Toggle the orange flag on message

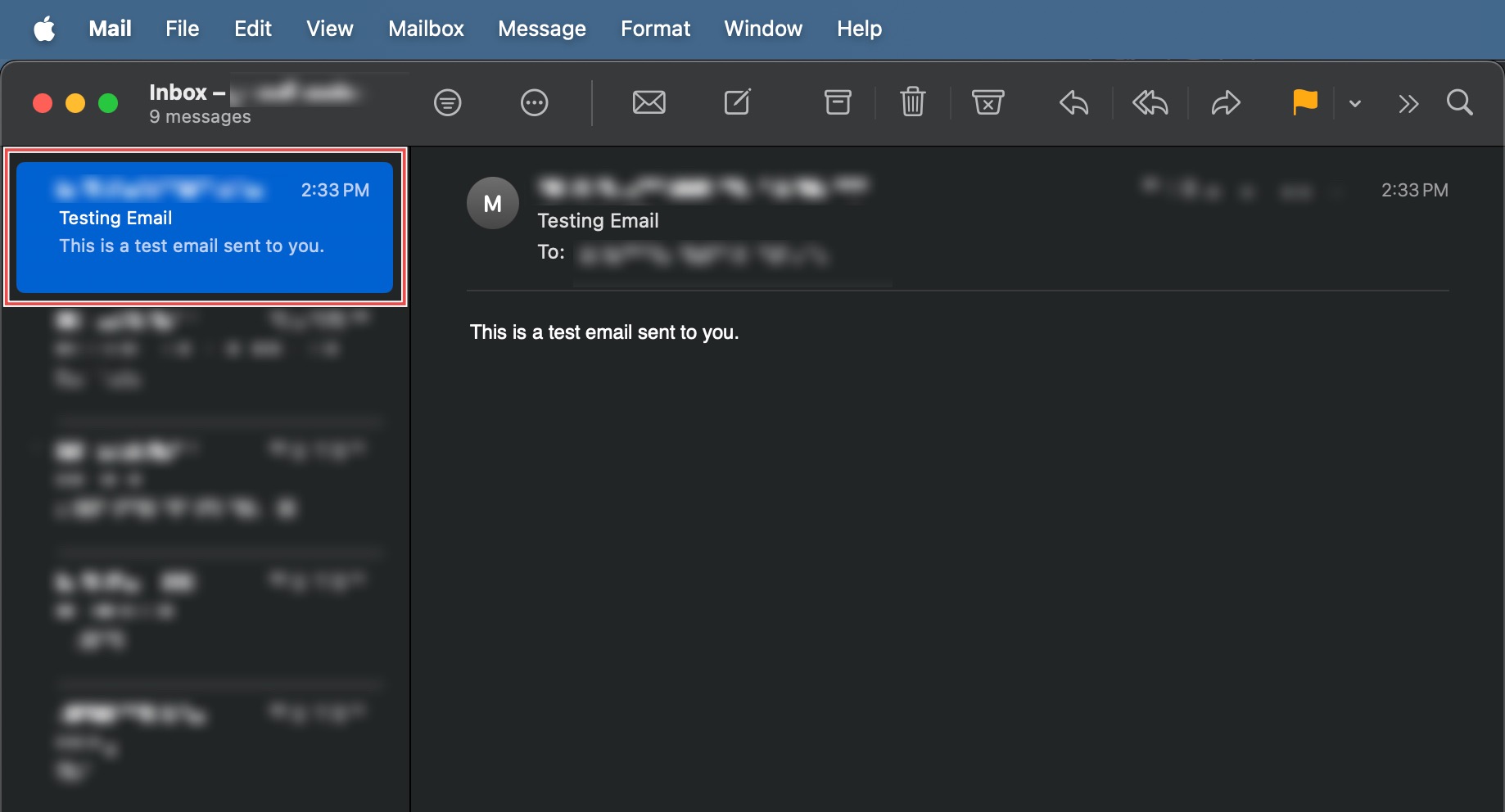click(x=1304, y=103)
